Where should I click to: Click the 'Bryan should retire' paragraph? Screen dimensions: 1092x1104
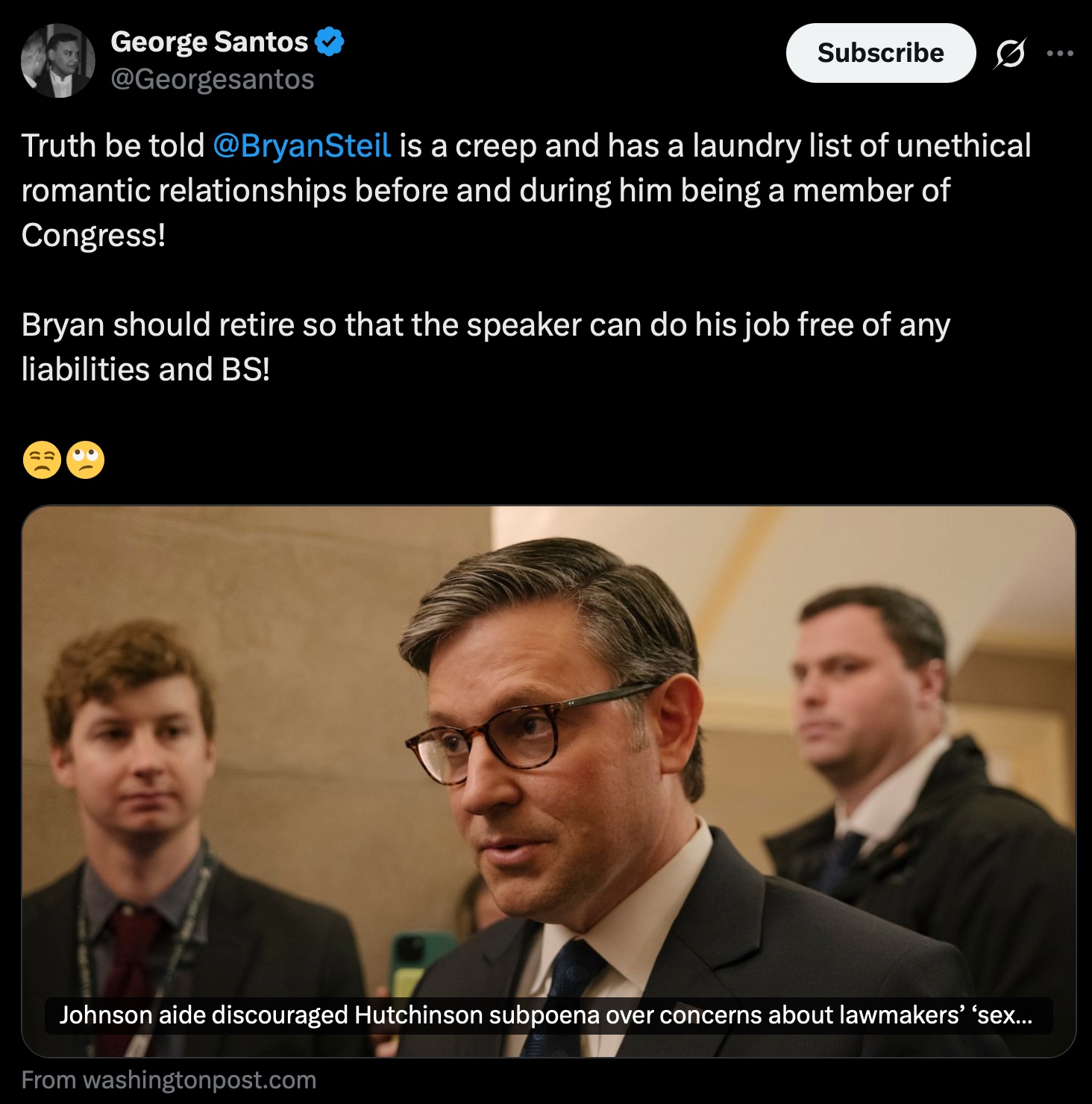click(x=485, y=325)
